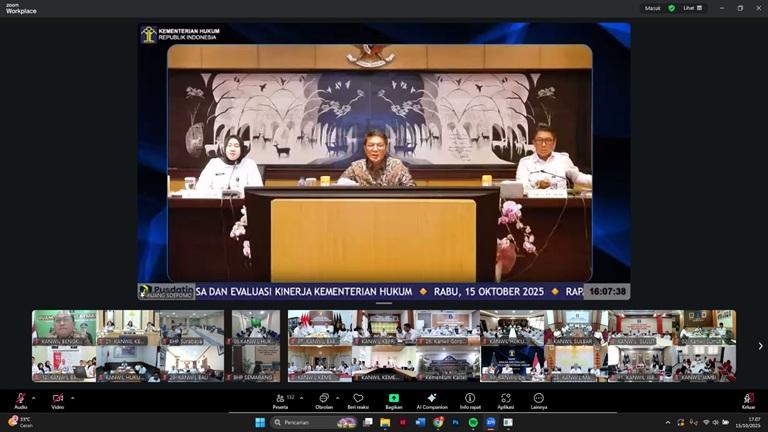Image resolution: width=768 pixels, height=432 pixels.
Task: Select the KANWIL JAMBI participant thumbnail
Action: (x=704, y=364)
